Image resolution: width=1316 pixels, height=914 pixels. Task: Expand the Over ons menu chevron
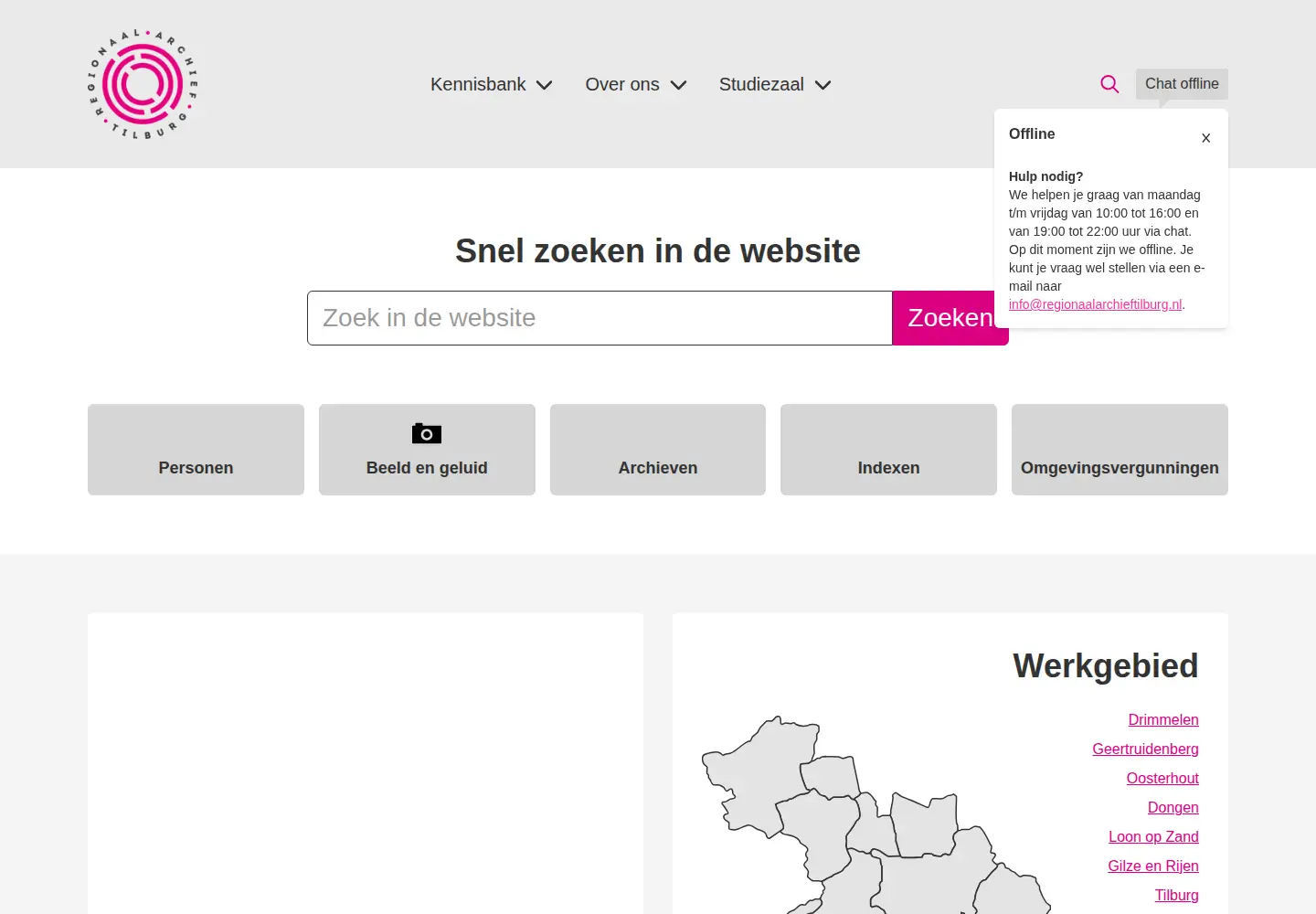coord(678,85)
